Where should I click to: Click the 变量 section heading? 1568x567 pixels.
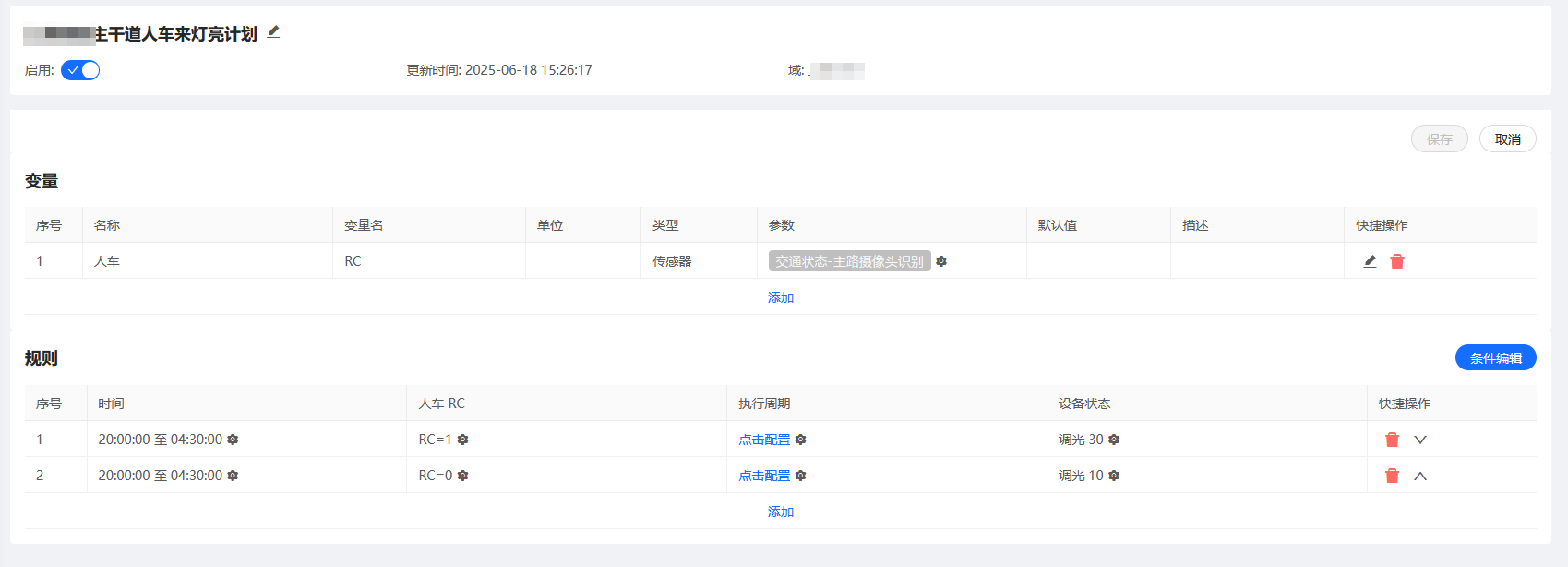click(x=42, y=181)
